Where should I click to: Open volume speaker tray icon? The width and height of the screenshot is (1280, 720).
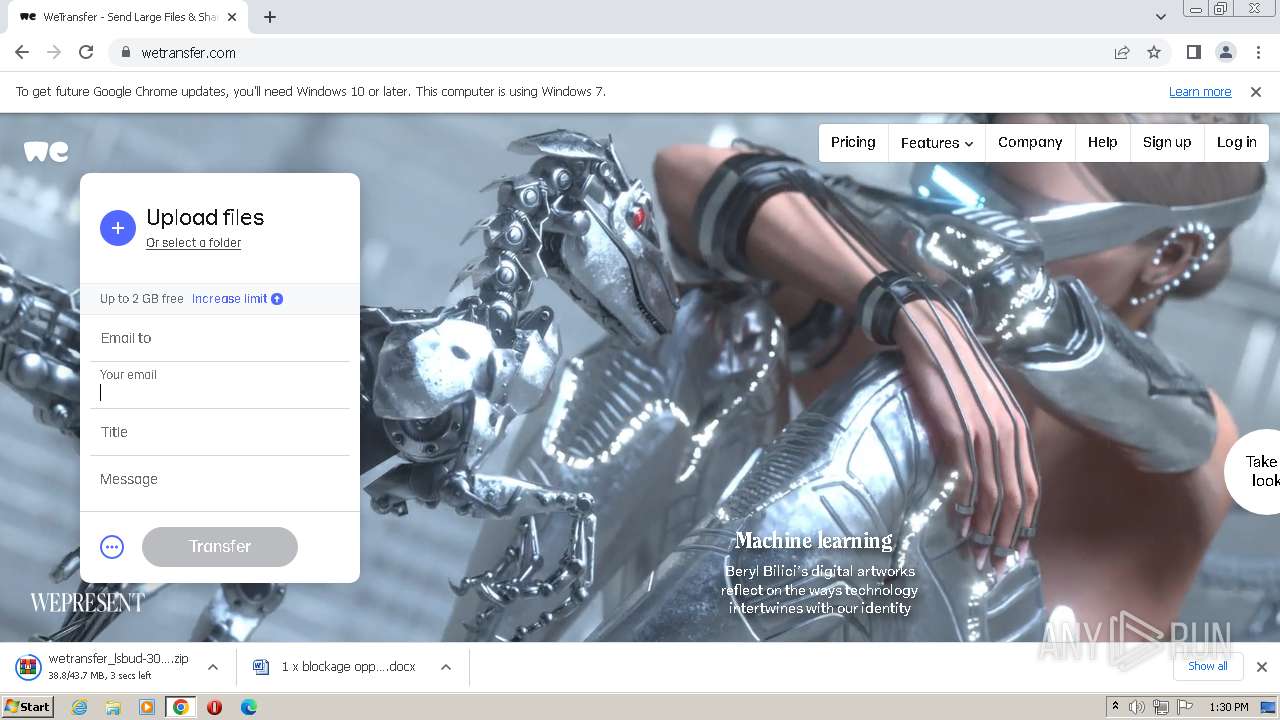[x=1137, y=707]
